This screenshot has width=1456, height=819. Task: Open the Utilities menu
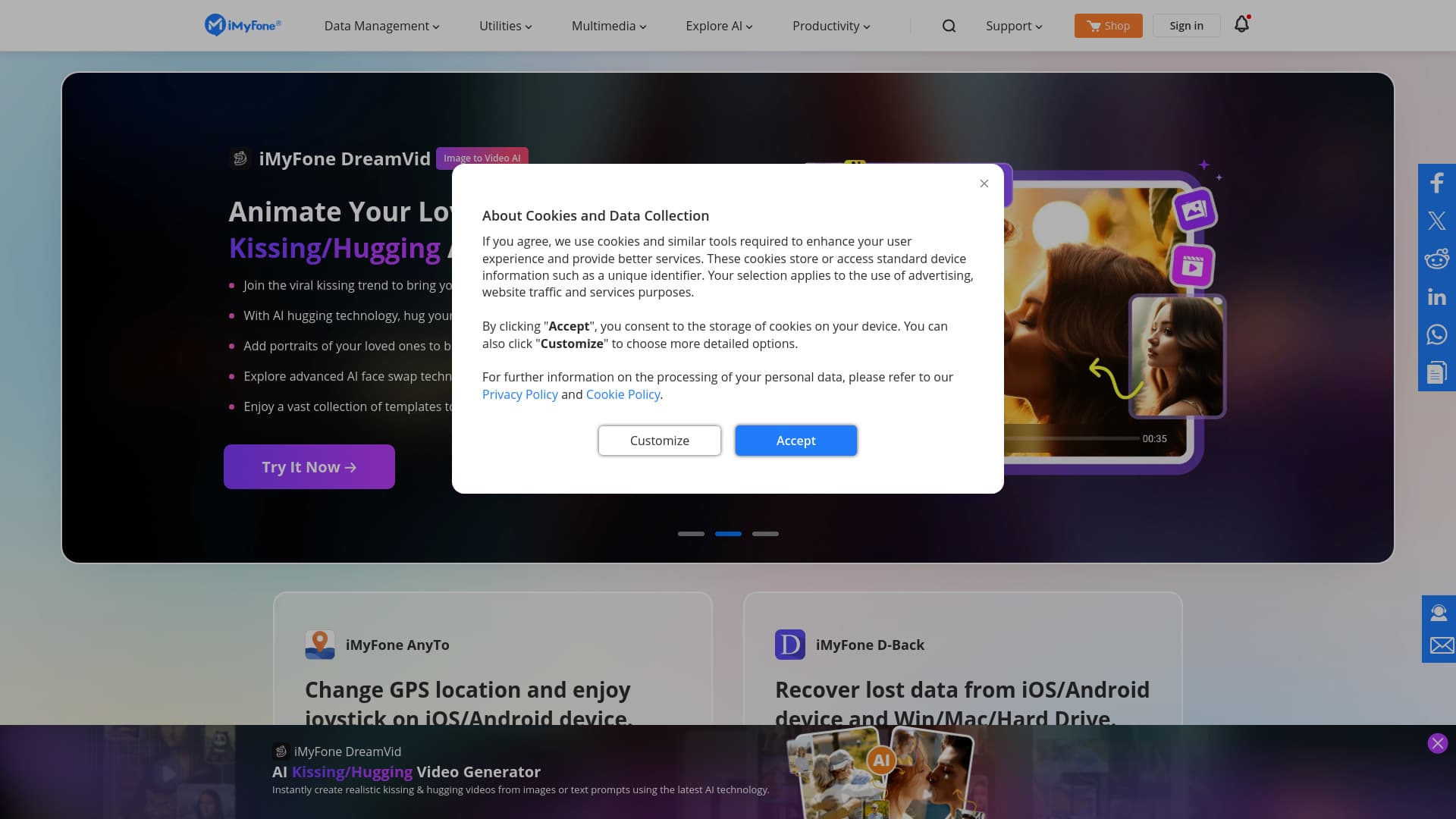[x=504, y=25]
